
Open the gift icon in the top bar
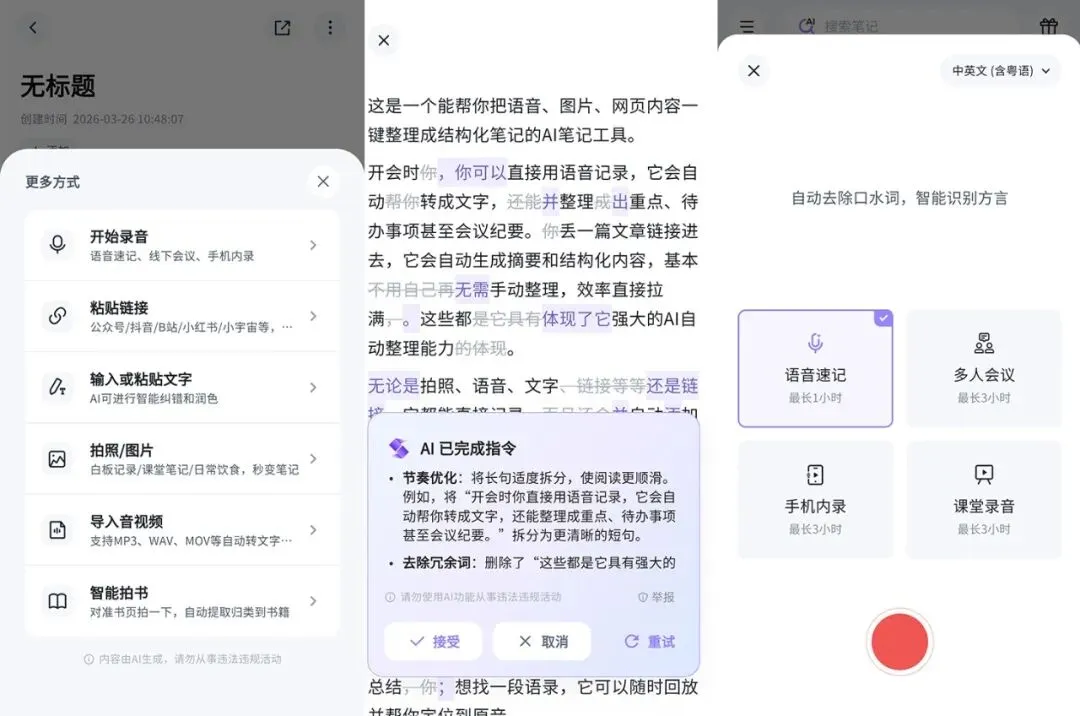click(x=1048, y=26)
